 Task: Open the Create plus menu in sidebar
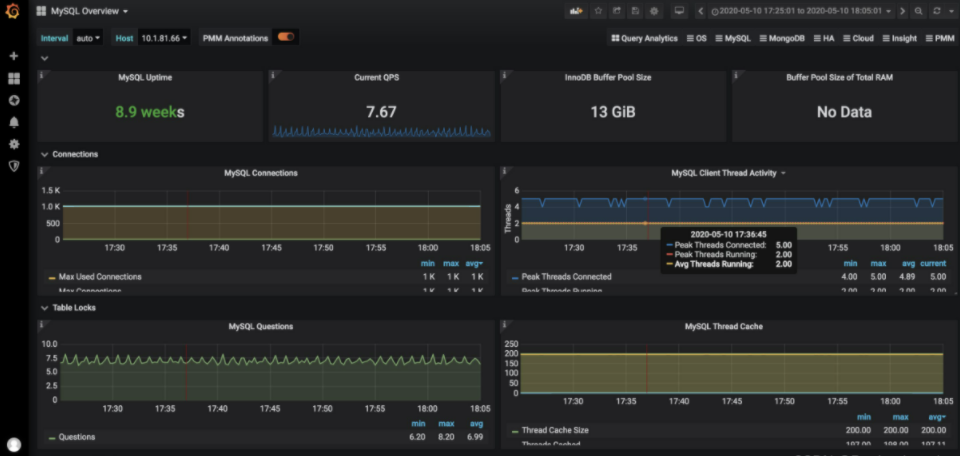13,56
